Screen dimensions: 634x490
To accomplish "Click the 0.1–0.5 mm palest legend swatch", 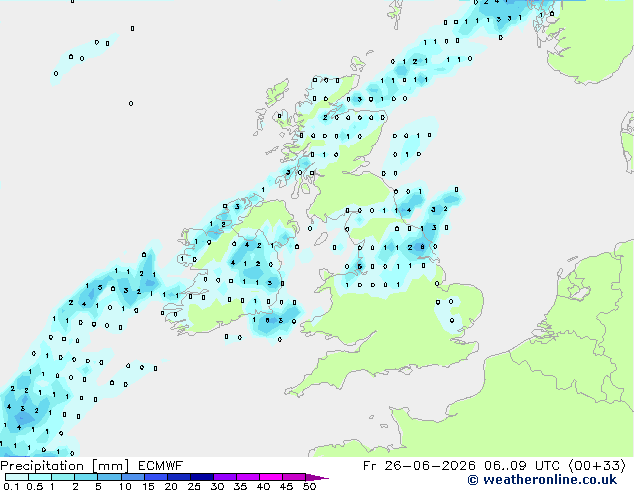I will 17,477.
